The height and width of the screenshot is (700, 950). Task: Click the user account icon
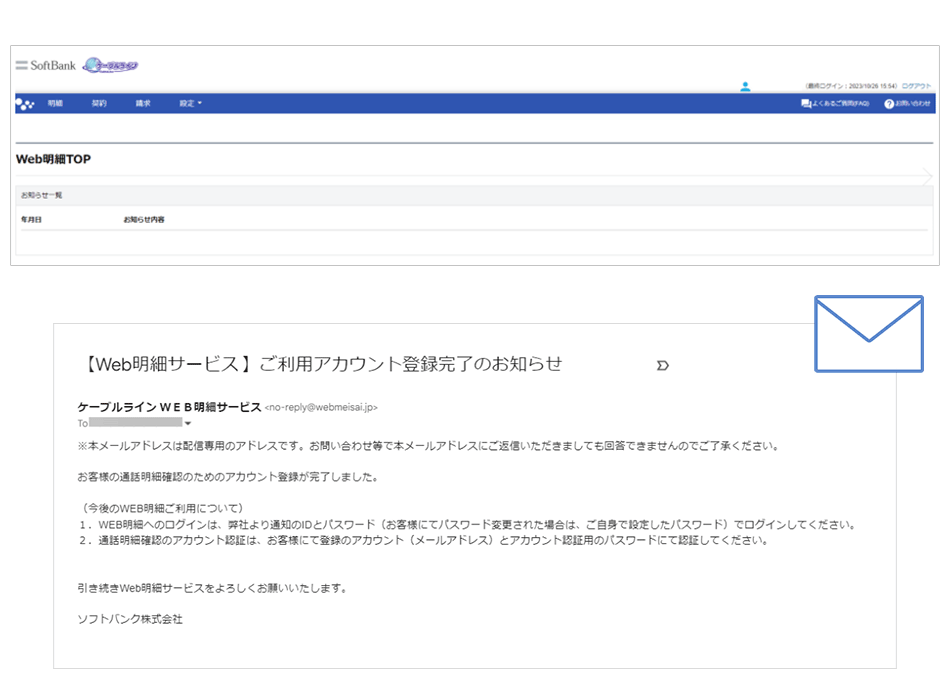[x=745, y=87]
